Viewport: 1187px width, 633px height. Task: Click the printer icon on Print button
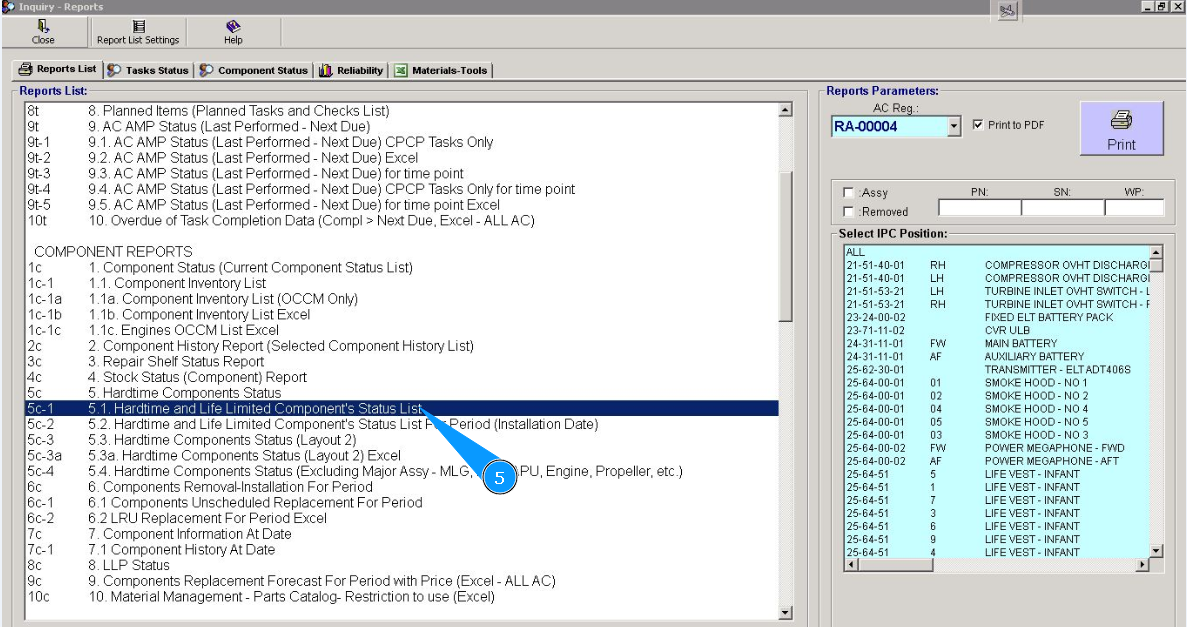coord(1121,120)
